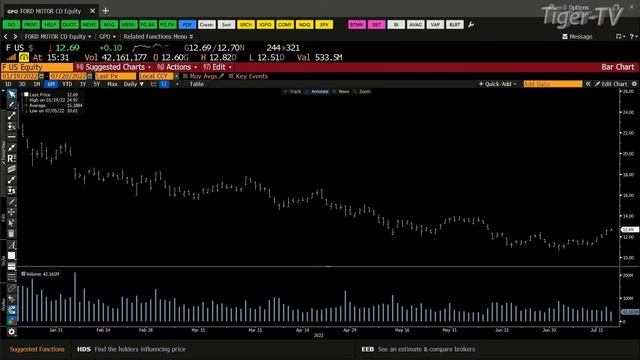Toggle the Annotate option above chart
Image resolution: width=640 pixels, height=360 pixels.
pos(317,92)
